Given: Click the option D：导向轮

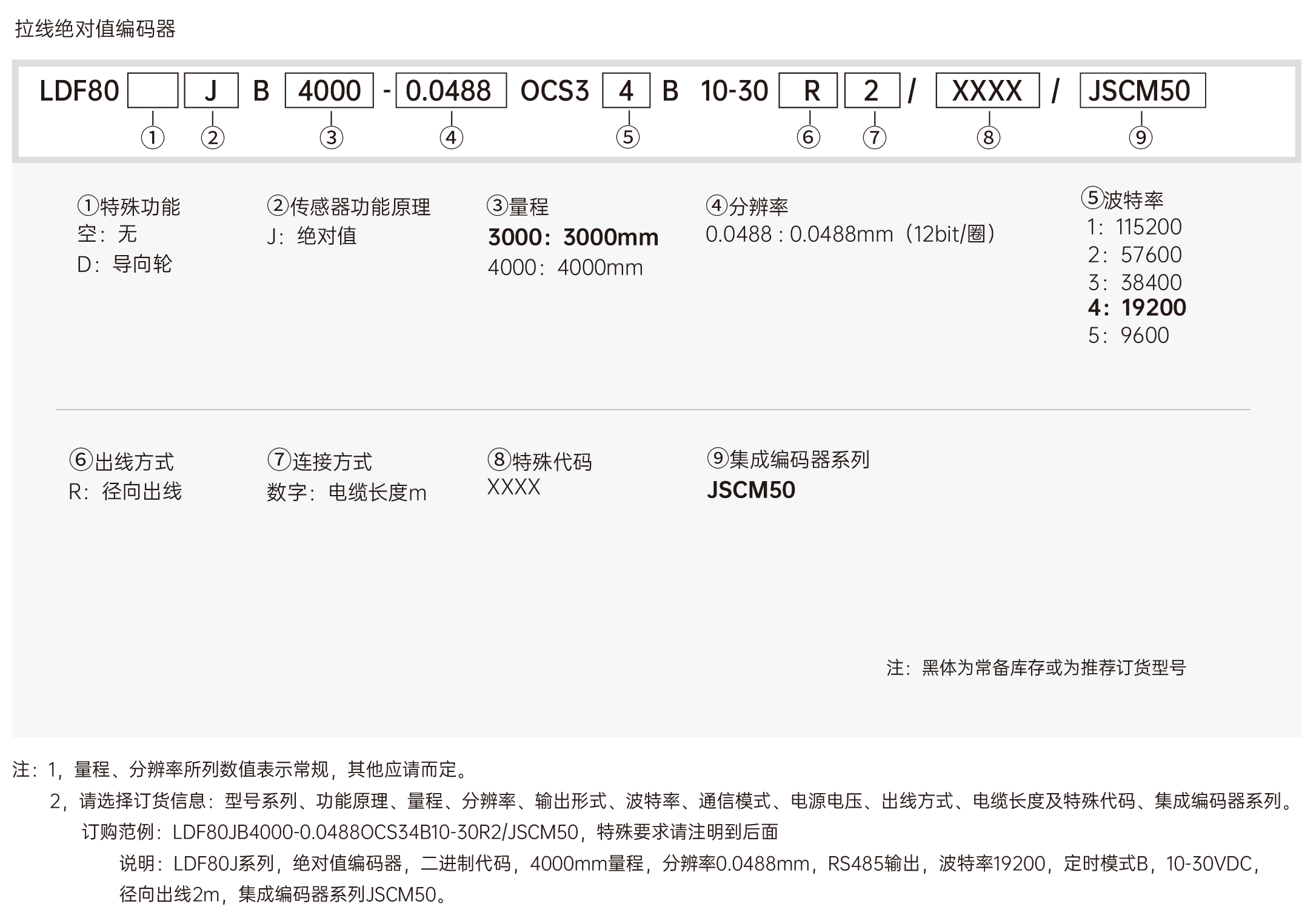Looking at the screenshot, I should tap(124, 264).
